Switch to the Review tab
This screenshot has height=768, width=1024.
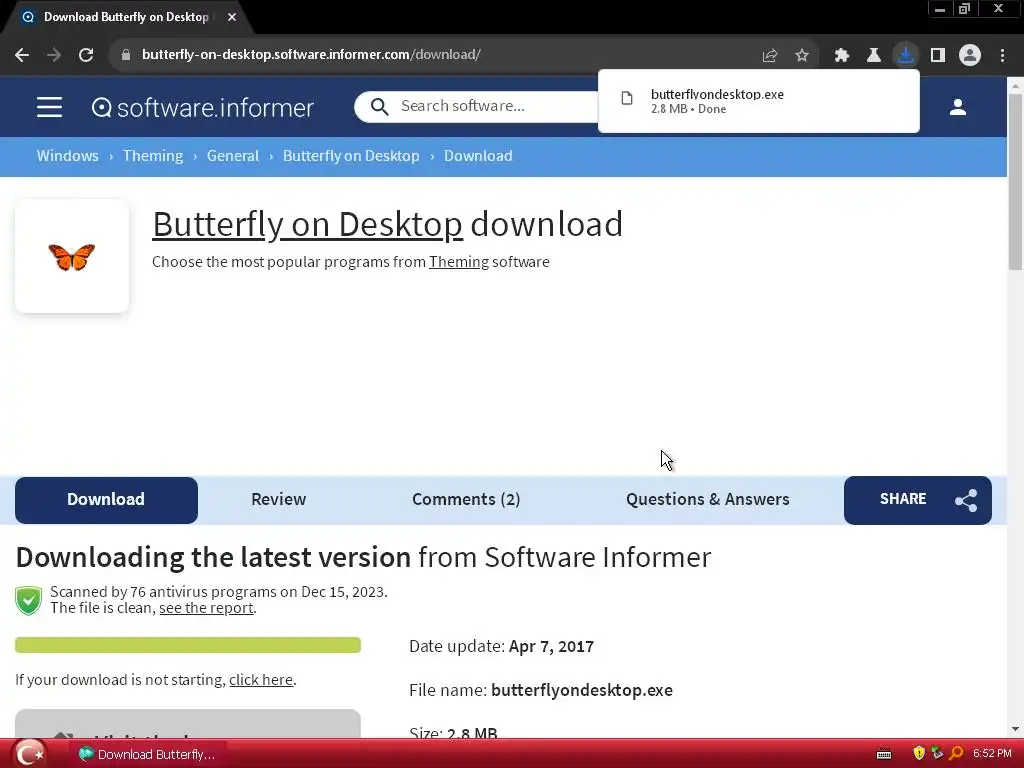[279, 500]
